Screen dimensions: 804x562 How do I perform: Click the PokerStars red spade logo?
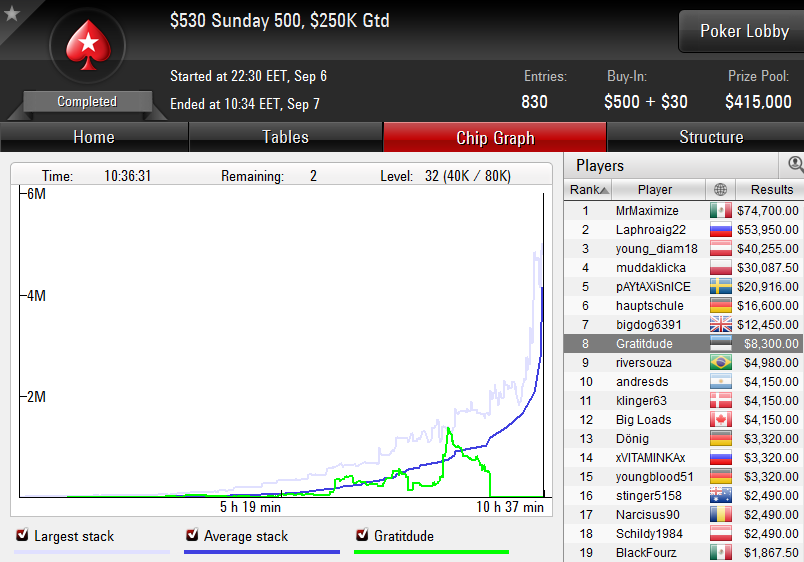[88, 46]
